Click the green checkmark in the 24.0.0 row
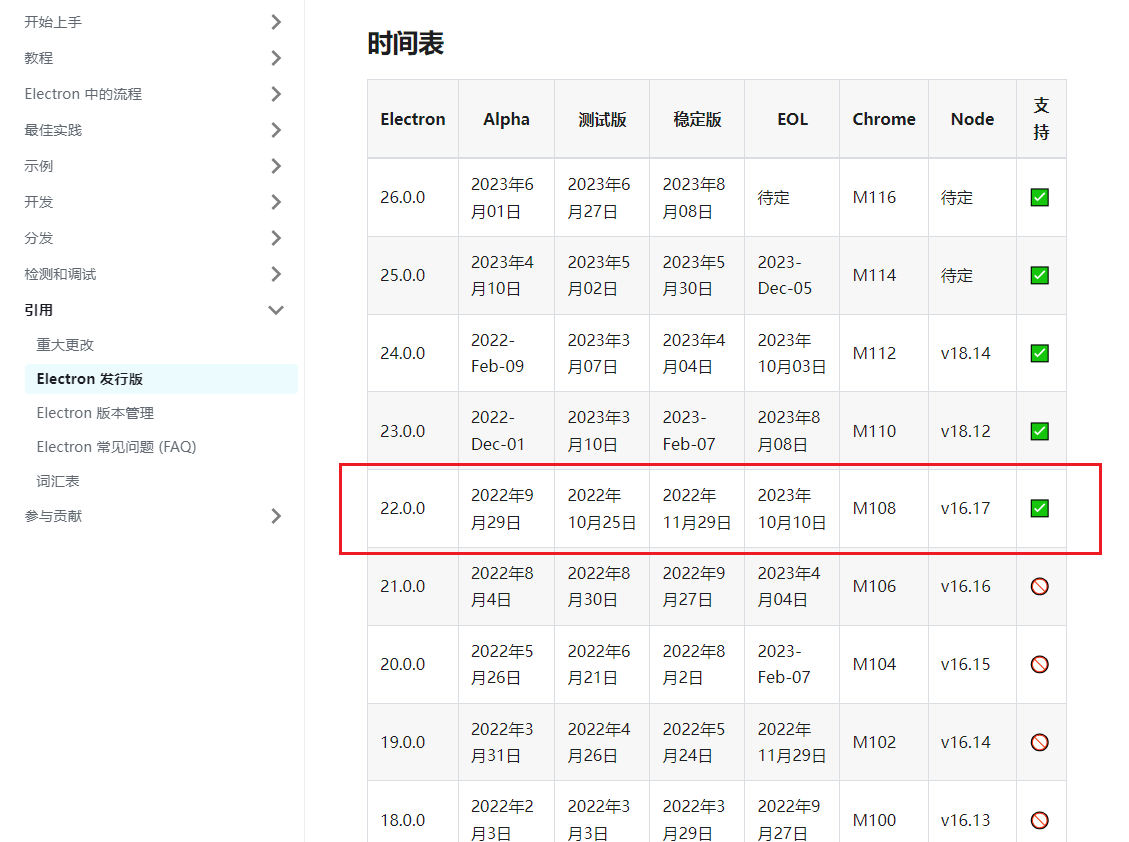 pos(1039,353)
